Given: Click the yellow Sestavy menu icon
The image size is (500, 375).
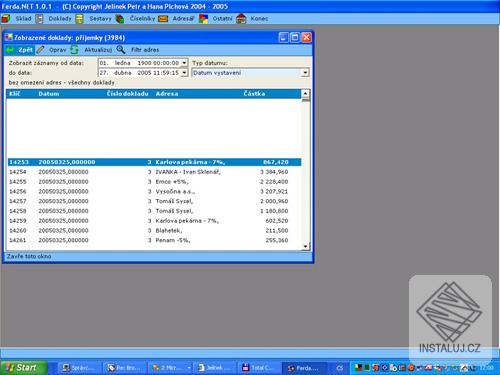Looking at the screenshot, I should [x=79, y=19].
